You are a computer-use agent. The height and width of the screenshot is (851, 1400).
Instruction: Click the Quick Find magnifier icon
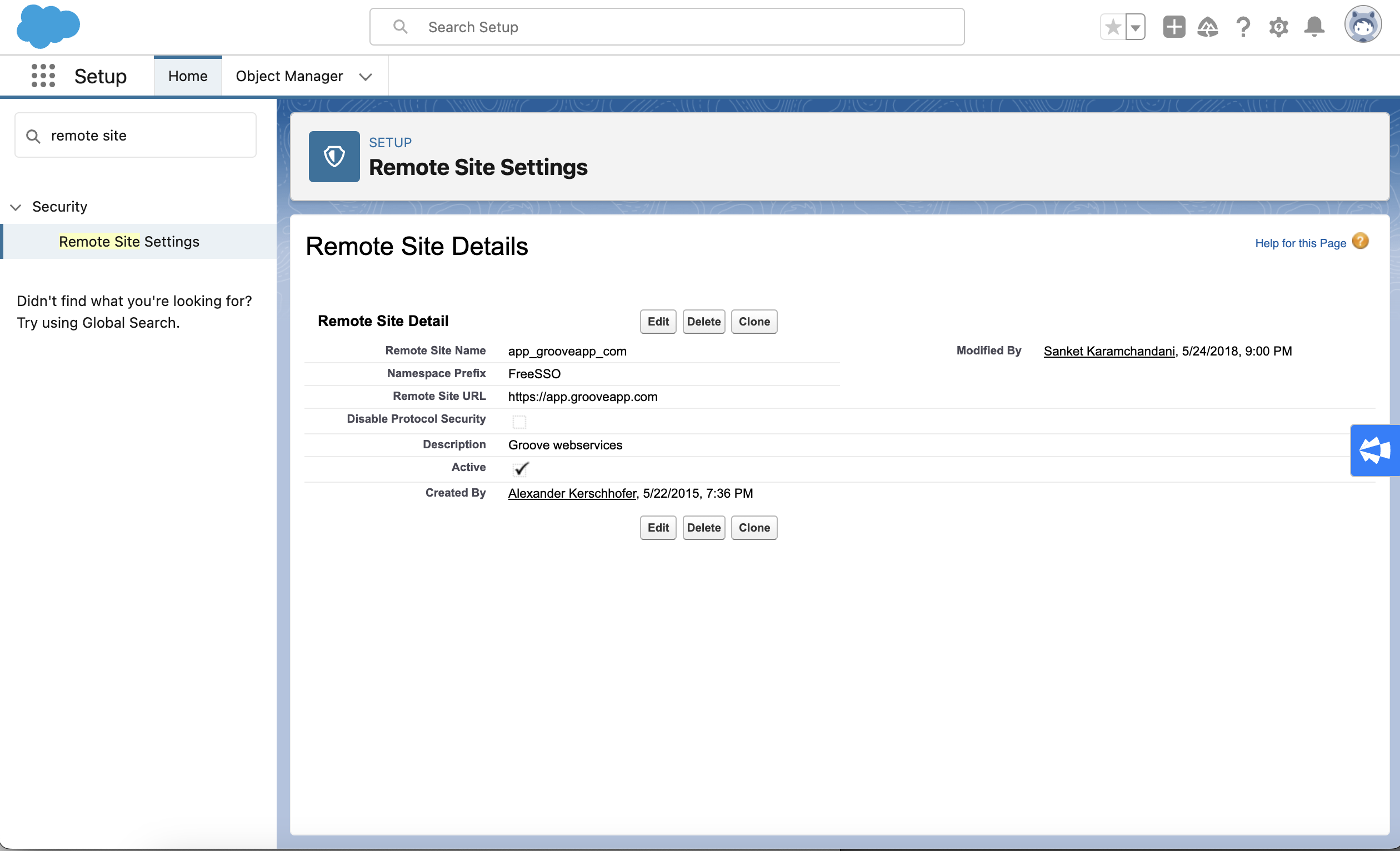click(x=33, y=136)
